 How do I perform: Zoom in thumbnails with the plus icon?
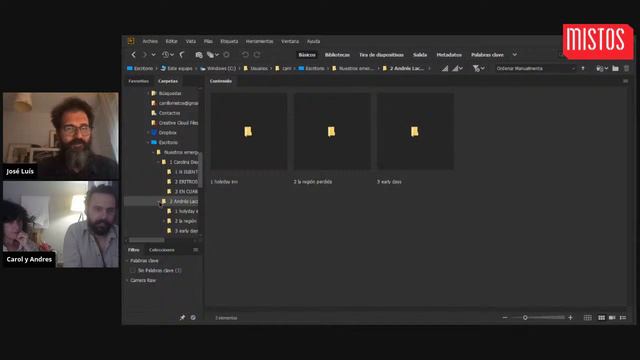click(570, 318)
